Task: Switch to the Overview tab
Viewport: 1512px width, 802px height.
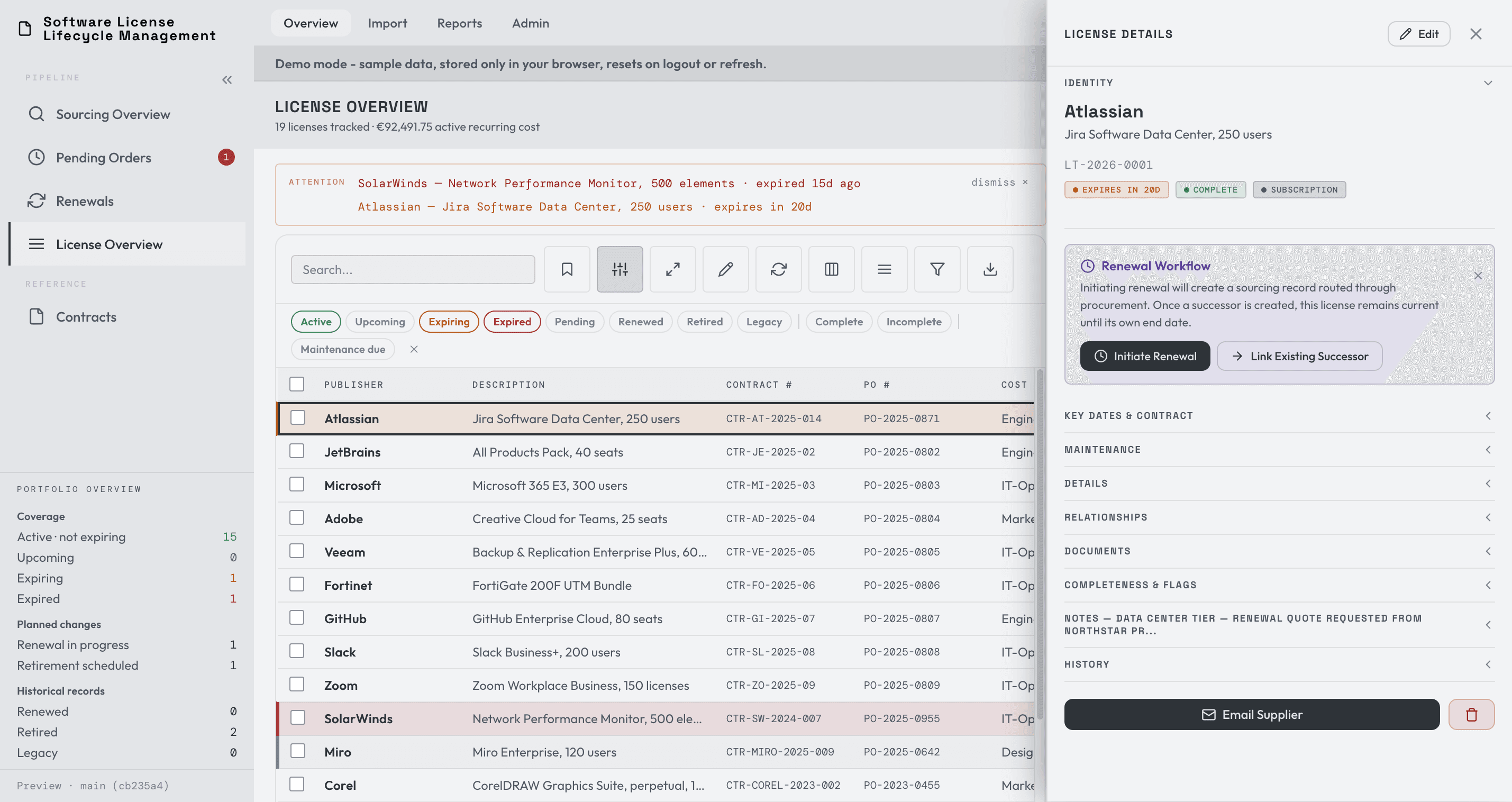Action: point(311,23)
